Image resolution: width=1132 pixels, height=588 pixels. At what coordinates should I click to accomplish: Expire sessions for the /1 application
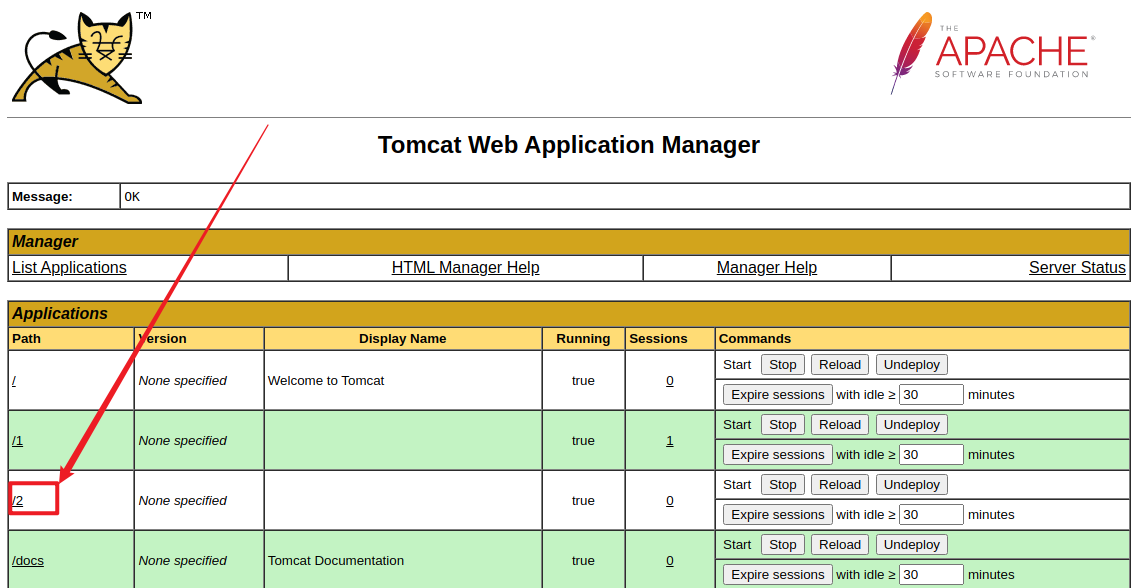[778, 454]
